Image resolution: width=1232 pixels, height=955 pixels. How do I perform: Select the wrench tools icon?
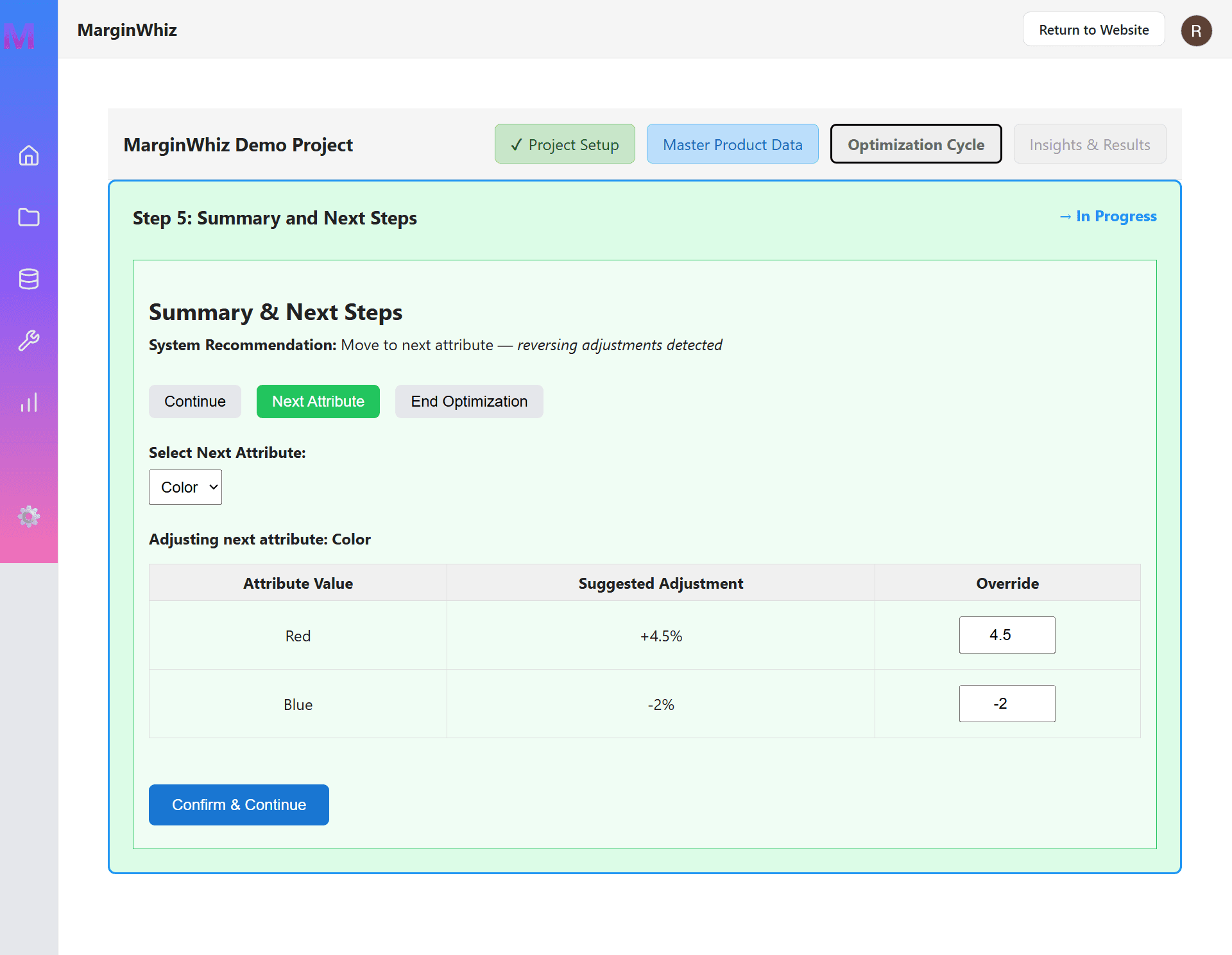[29, 341]
